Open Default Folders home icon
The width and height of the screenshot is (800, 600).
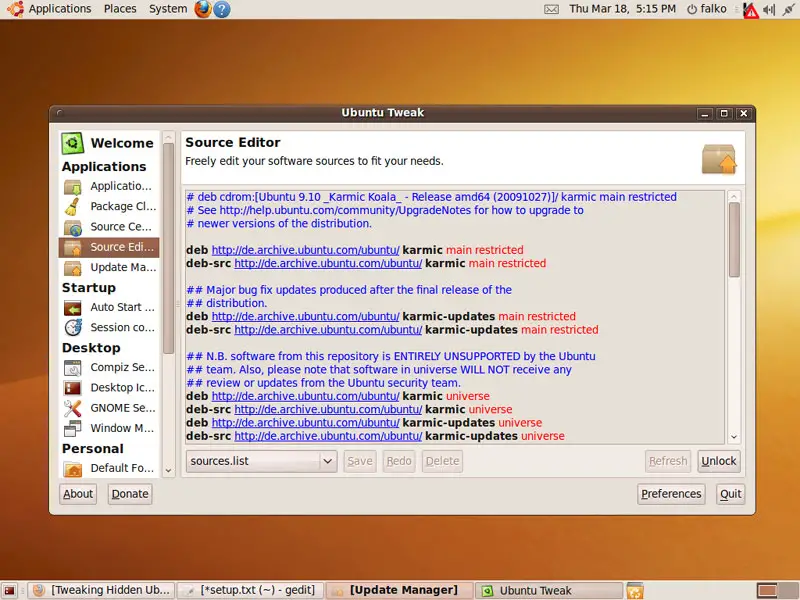tap(73, 469)
